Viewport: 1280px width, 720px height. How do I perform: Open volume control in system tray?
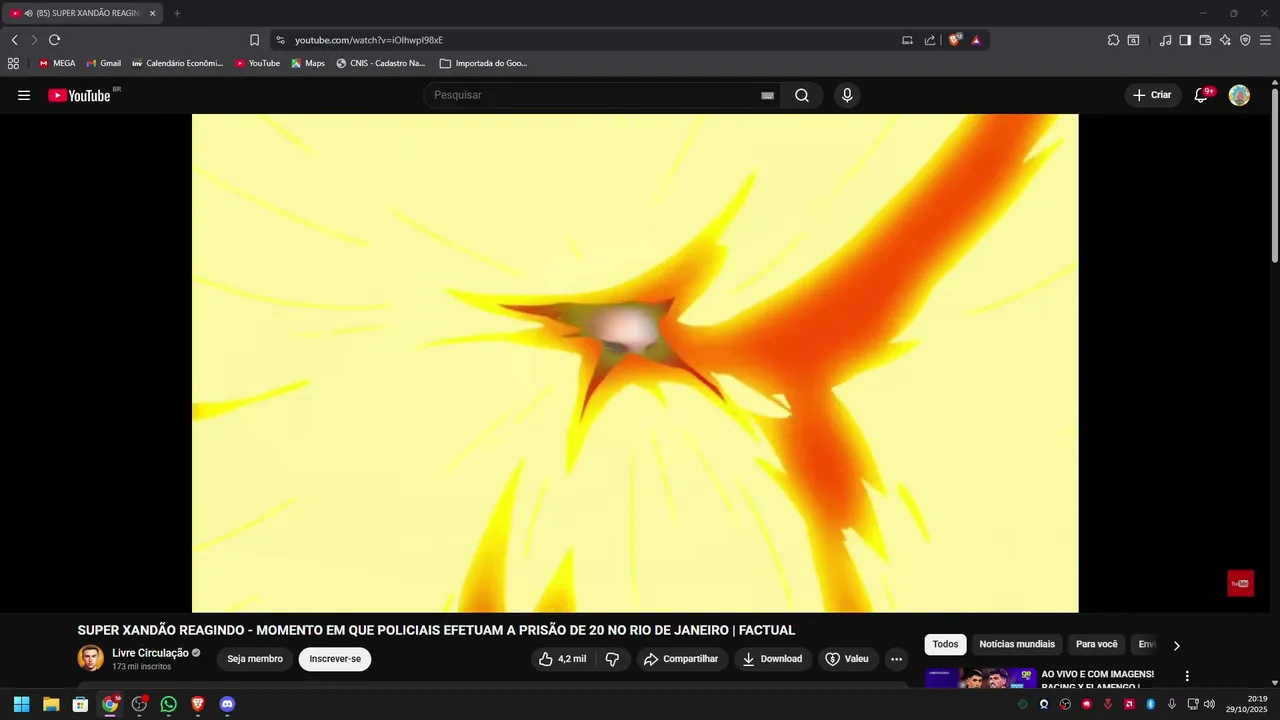coord(1210,704)
